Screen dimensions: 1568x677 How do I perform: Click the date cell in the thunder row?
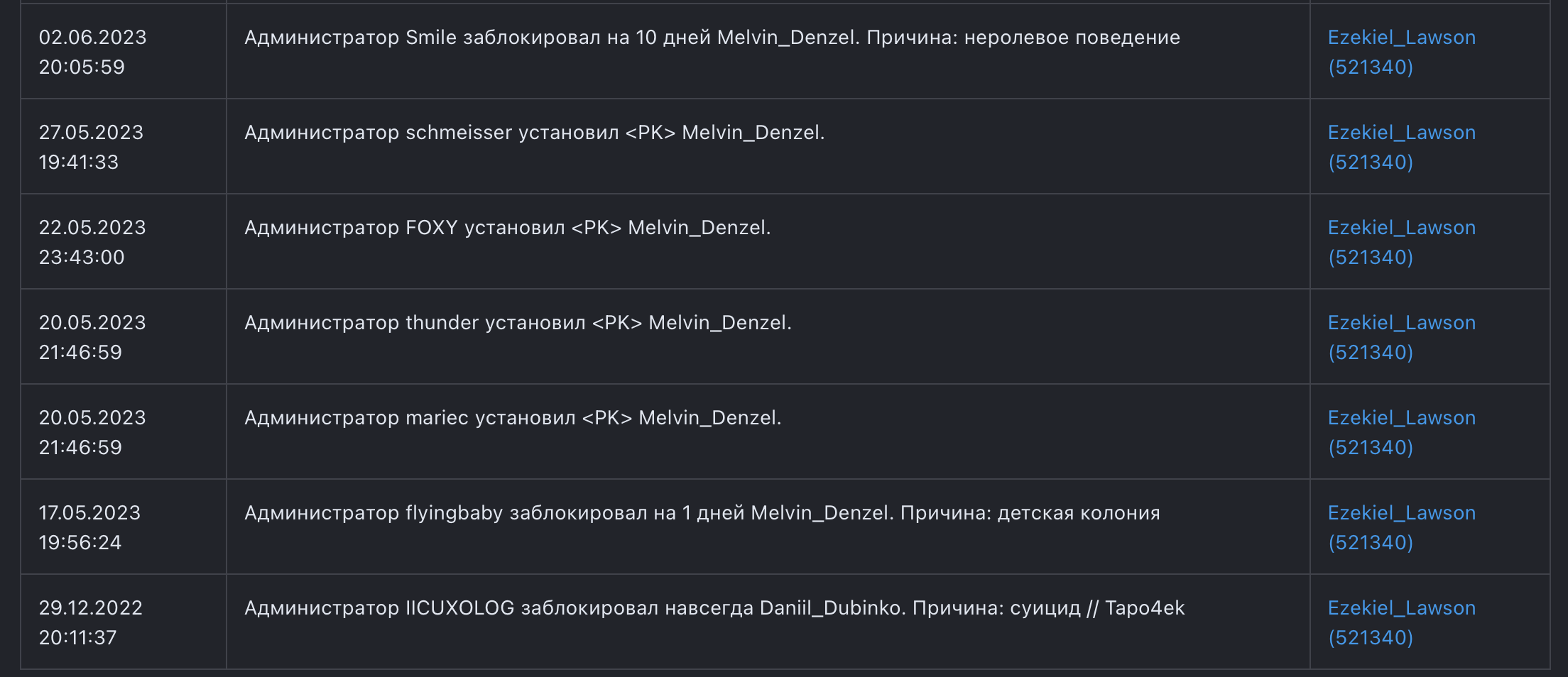tap(92, 337)
